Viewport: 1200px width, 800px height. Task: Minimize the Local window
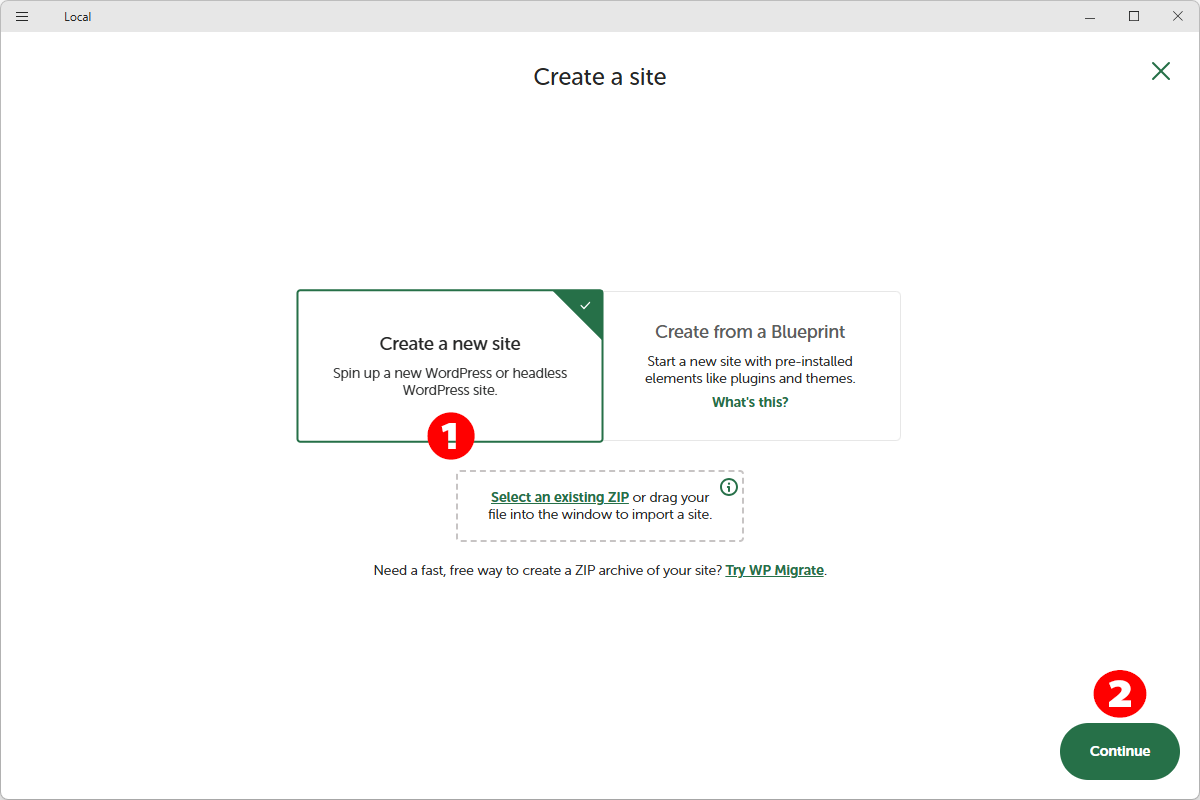[x=1089, y=16]
